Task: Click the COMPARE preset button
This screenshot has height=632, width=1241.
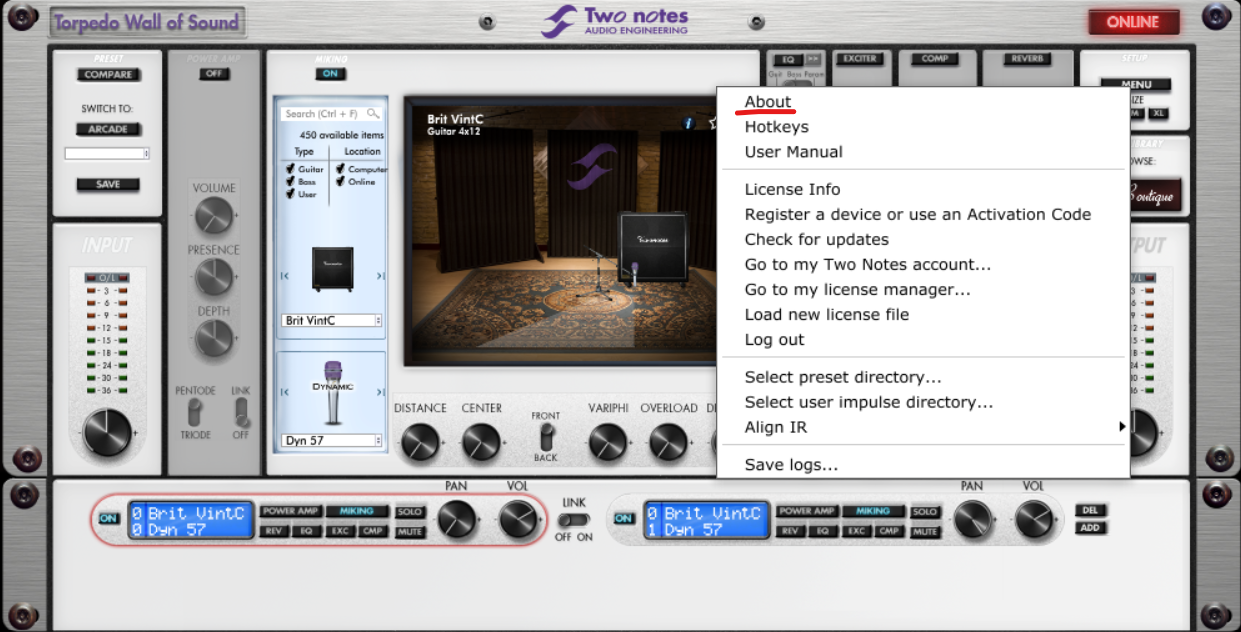Action: (108, 75)
